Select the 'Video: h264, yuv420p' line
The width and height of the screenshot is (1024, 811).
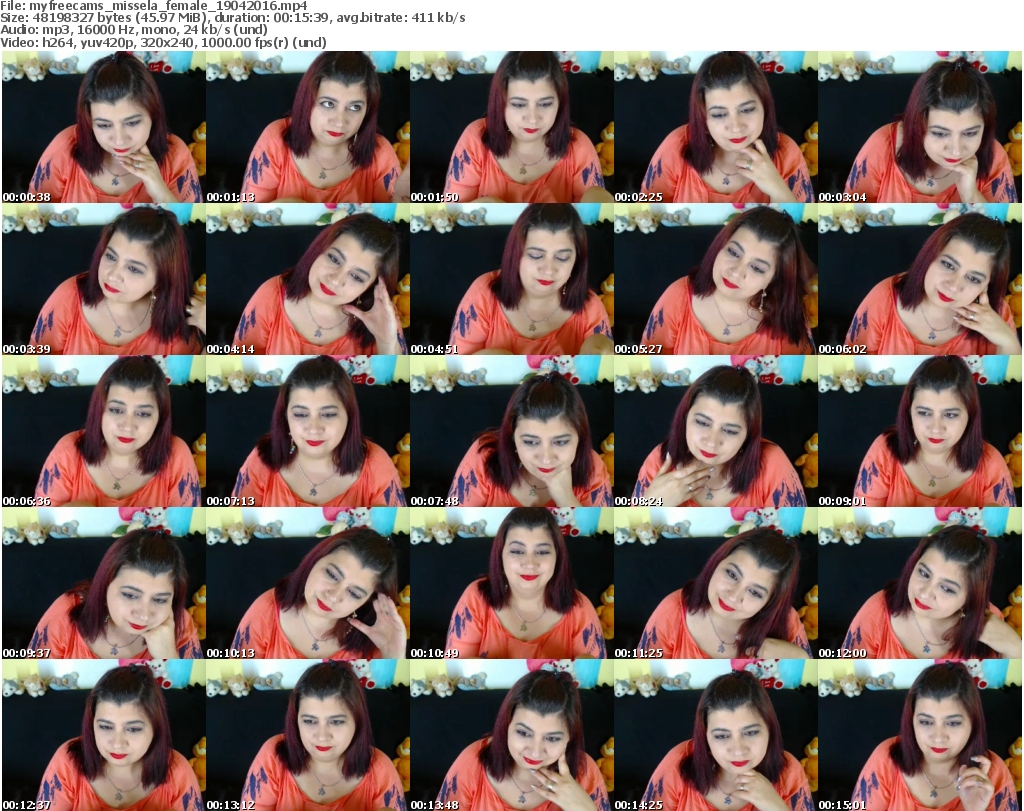coord(163,42)
